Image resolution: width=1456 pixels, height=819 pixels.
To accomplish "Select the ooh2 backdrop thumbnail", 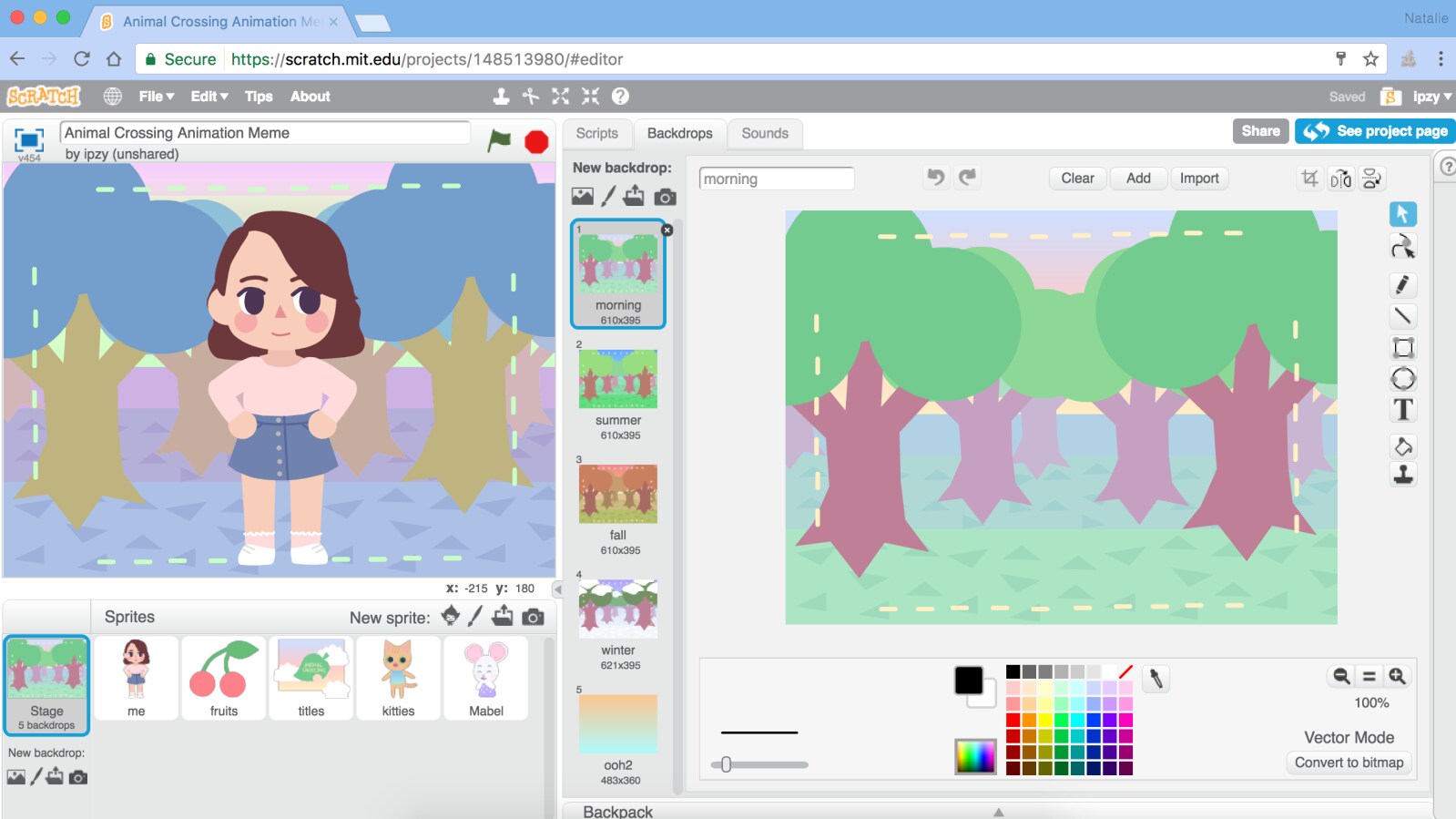I will [x=618, y=724].
